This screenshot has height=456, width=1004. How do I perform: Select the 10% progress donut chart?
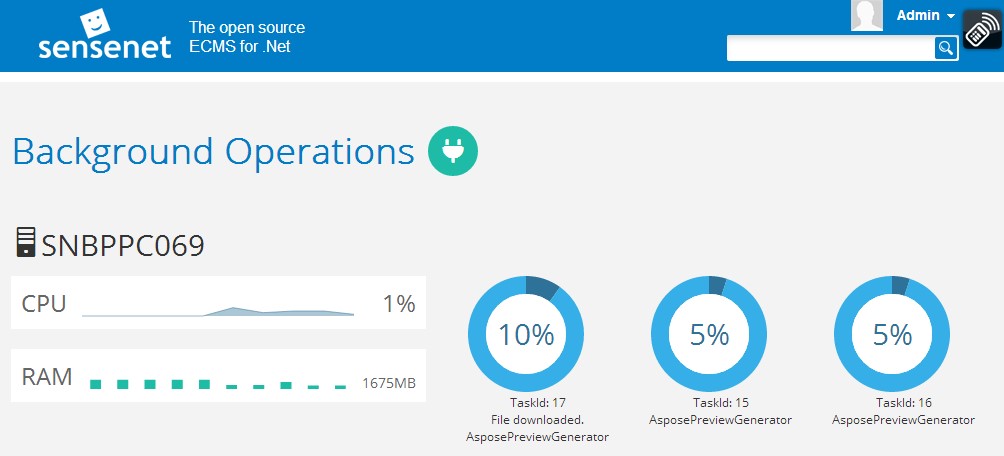click(526, 334)
